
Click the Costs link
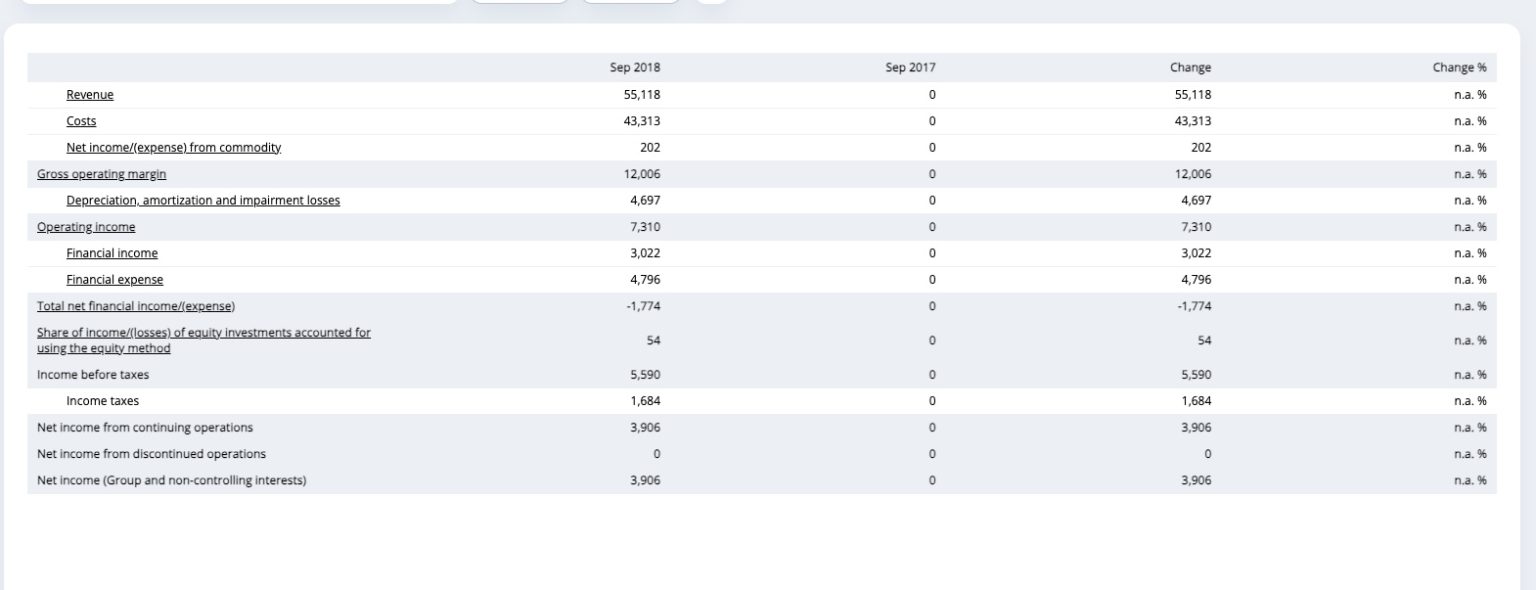click(81, 121)
